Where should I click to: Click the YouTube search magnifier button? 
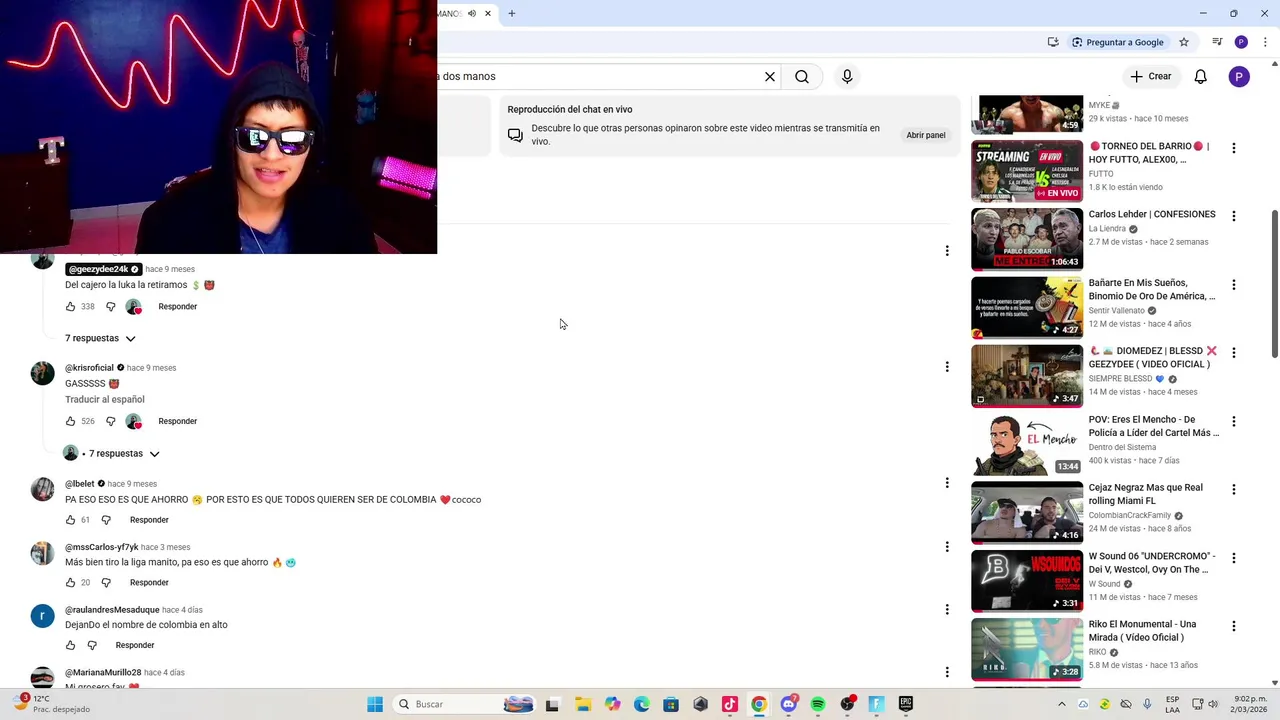coord(802,76)
